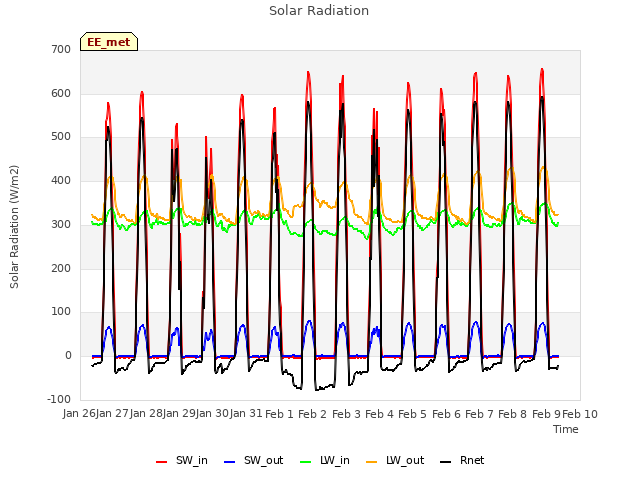Click the Feb 2 blue SW_out peak
Image resolution: width=640 pixels, height=480 pixels.
309,322
